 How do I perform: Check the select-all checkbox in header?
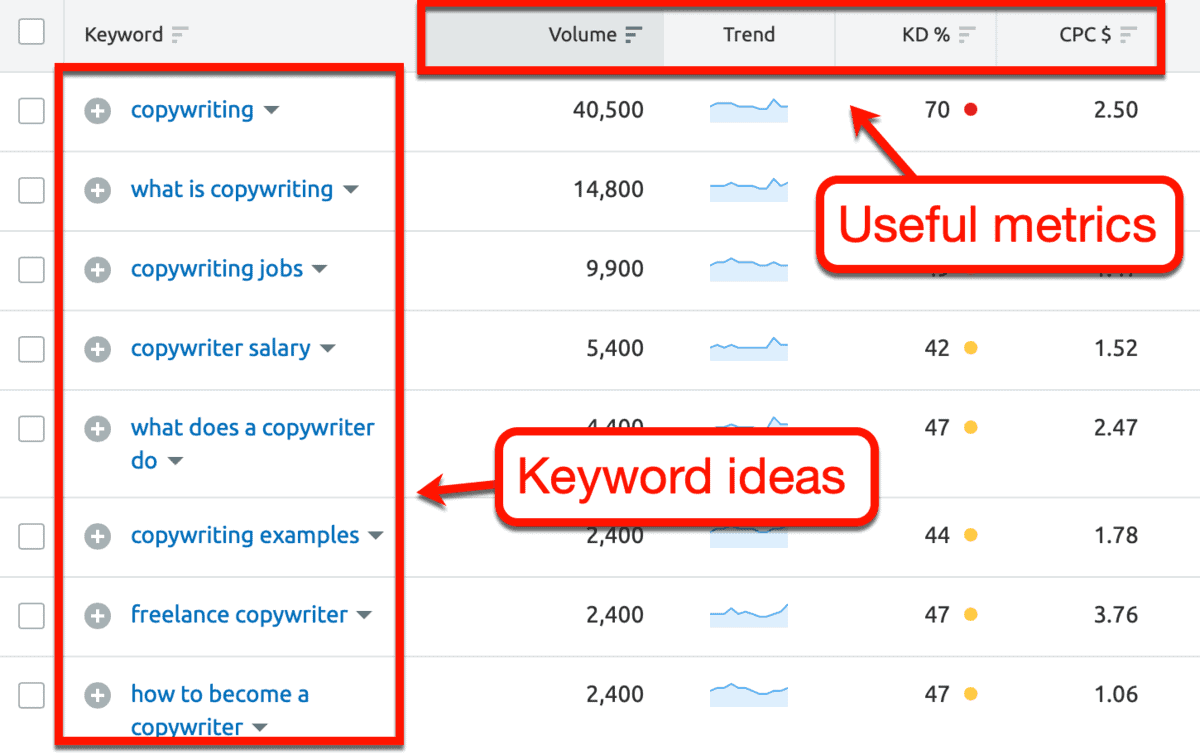point(31,31)
